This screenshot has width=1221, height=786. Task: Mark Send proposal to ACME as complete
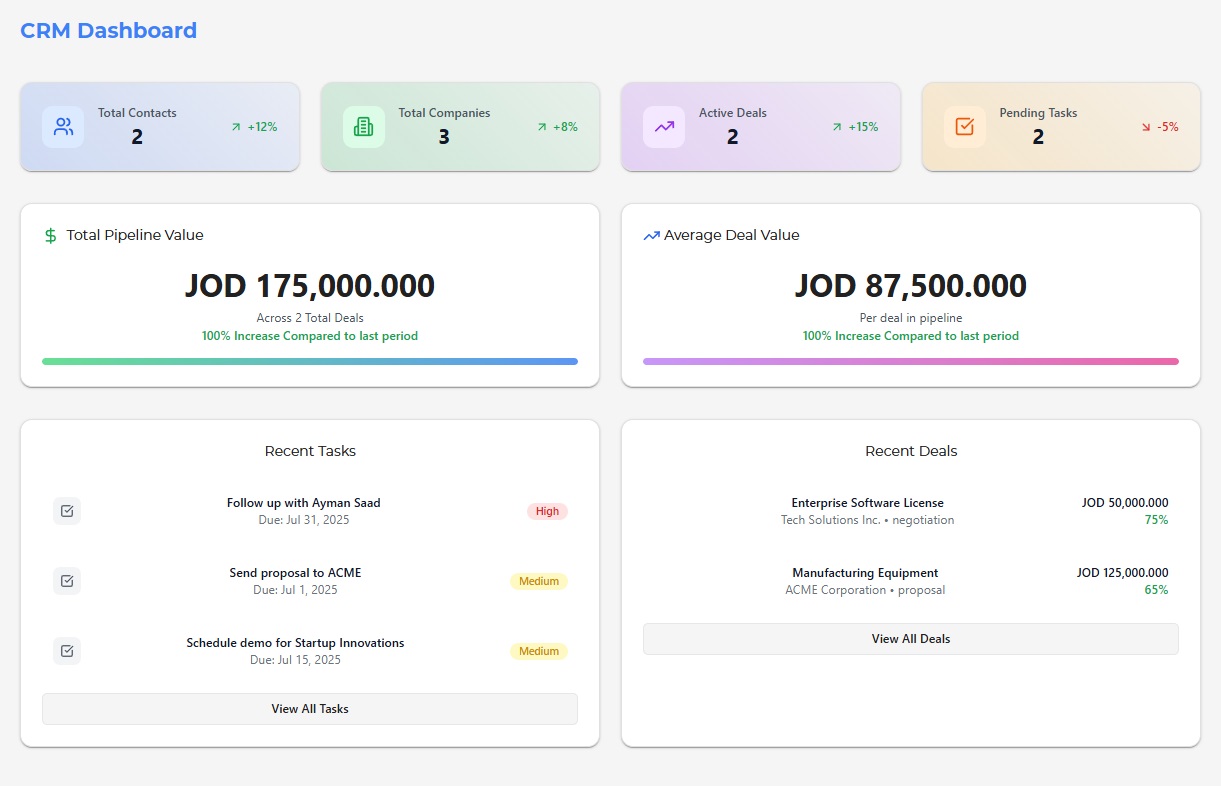pos(66,580)
